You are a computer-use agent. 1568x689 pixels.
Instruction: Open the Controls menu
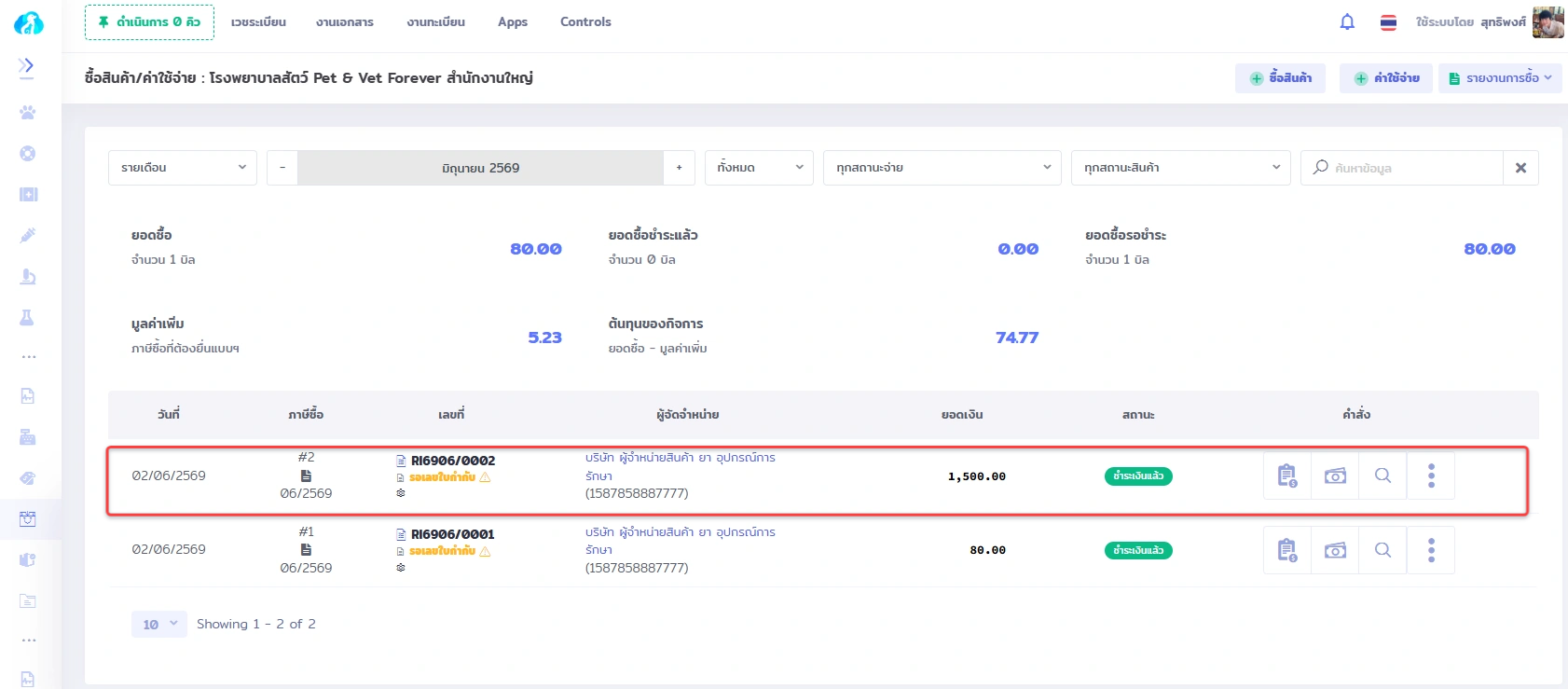(585, 22)
